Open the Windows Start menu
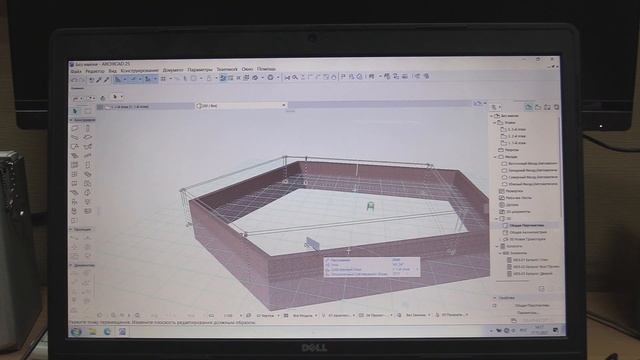The height and width of the screenshot is (360, 640). (76, 331)
